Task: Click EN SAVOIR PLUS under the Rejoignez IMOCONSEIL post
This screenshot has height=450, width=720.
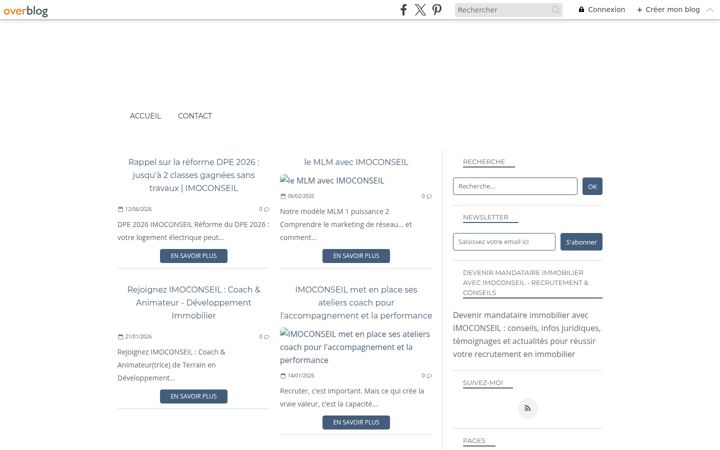Action: pos(193,396)
